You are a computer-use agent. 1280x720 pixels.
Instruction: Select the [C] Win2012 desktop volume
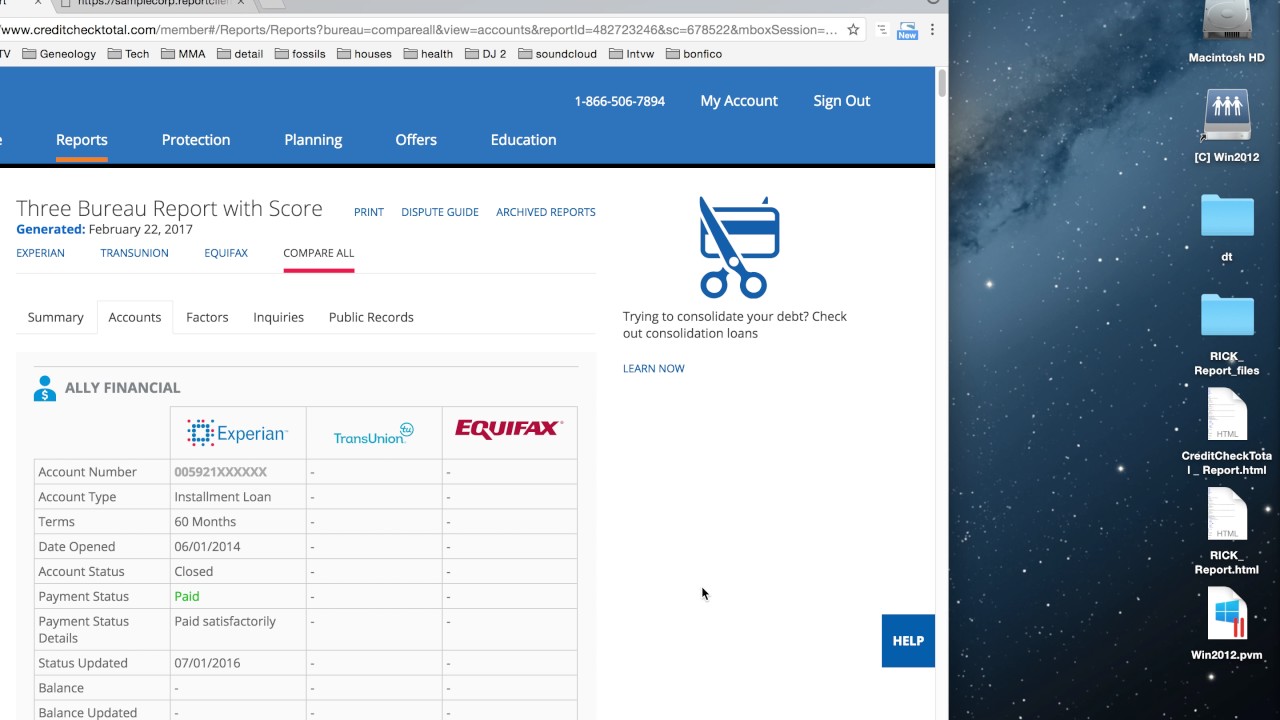[1227, 126]
